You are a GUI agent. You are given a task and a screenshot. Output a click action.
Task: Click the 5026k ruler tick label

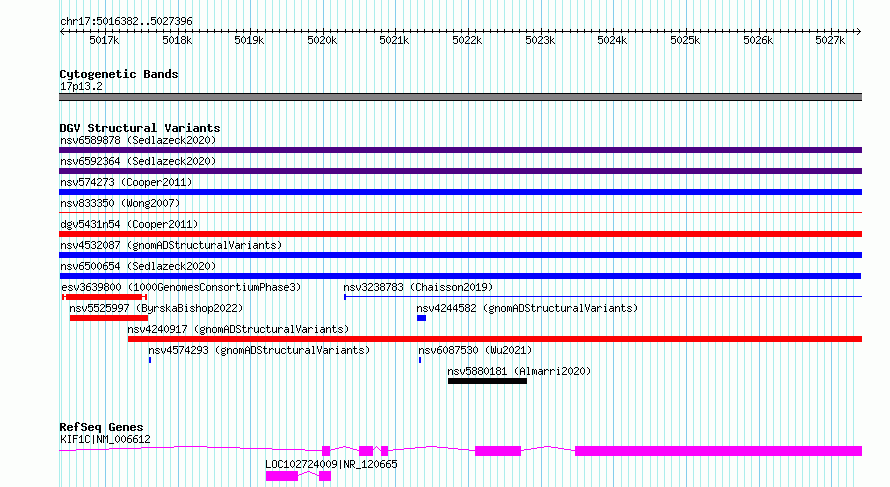pos(758,40)
